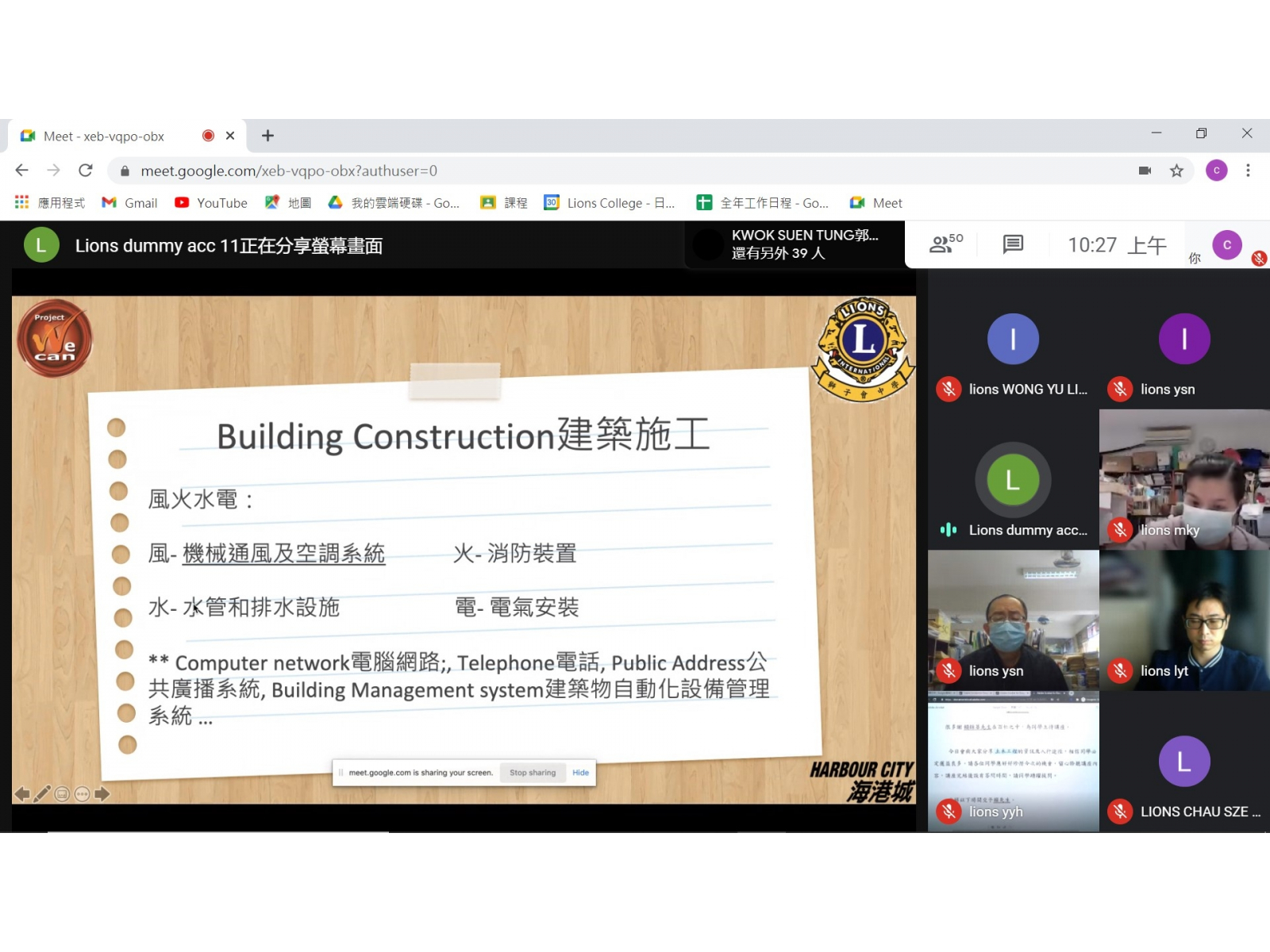Select the lions lyt video tile
Image resolution: width=1270 pixels, height=952 pixels.
tap(1184, 620)
